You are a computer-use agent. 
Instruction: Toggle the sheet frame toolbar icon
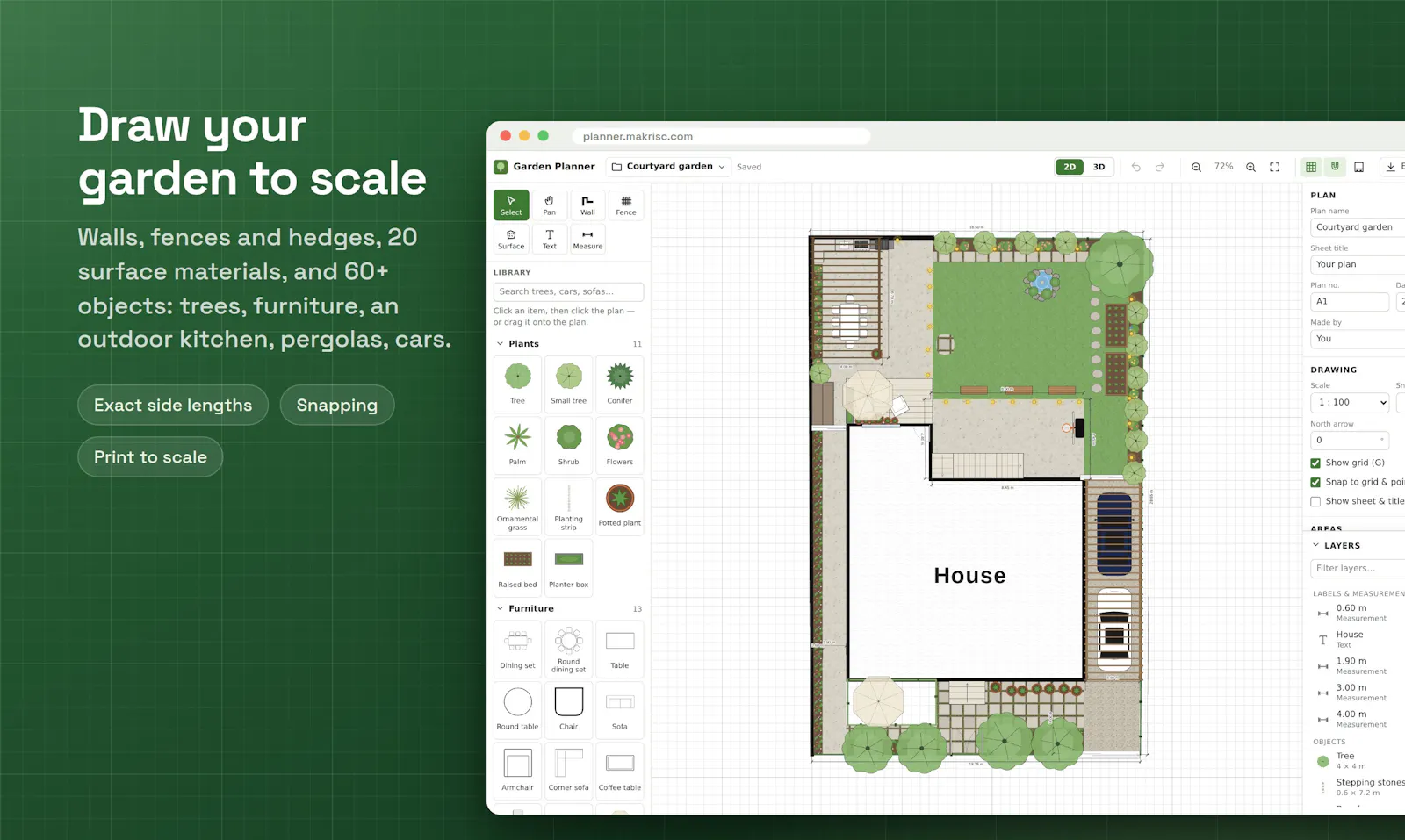click(1359, 167)
